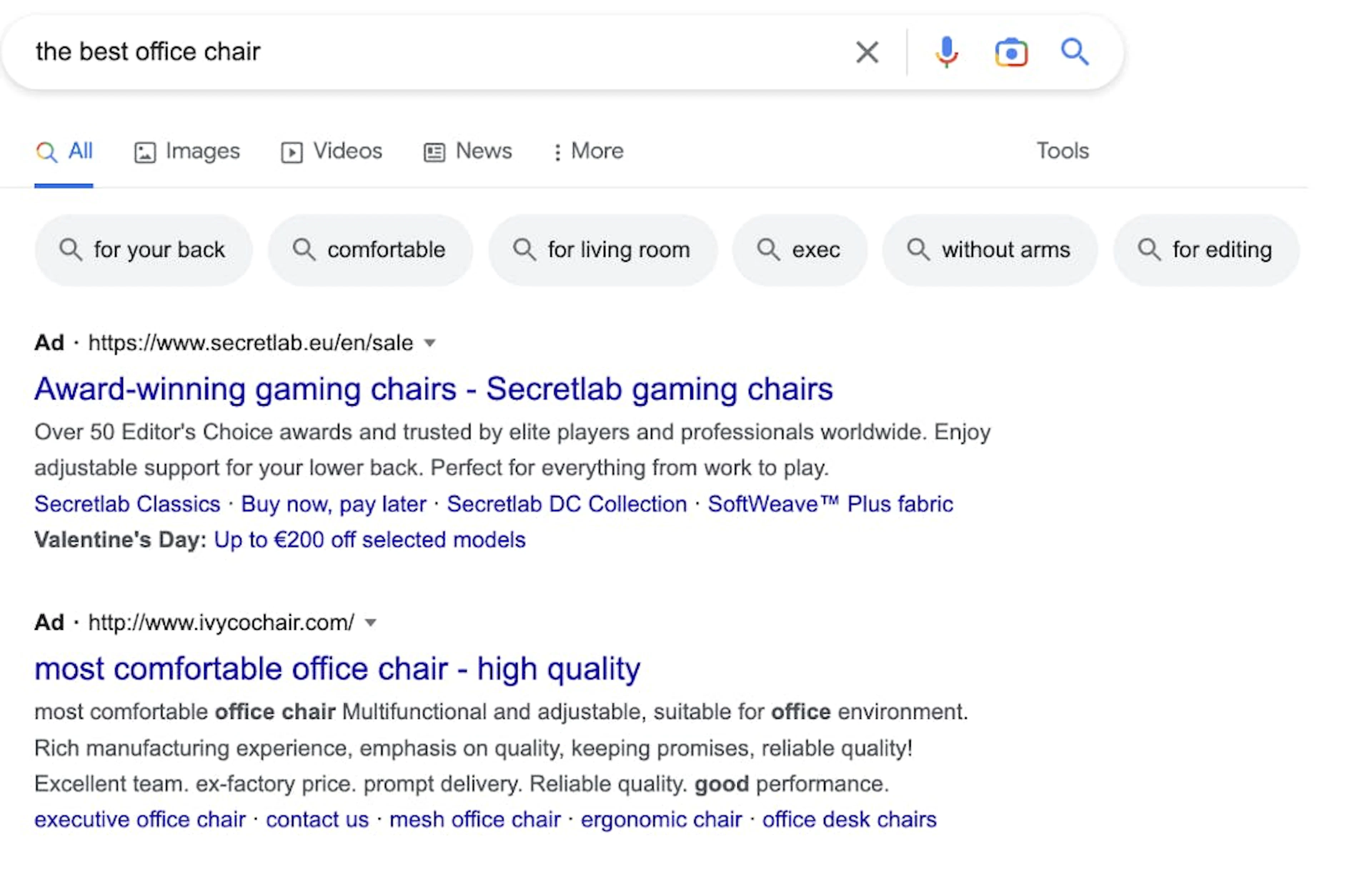Open the More results menu
Viewport: 1372px width, 876px height.
pyautogui.click(x=589, y=152)
